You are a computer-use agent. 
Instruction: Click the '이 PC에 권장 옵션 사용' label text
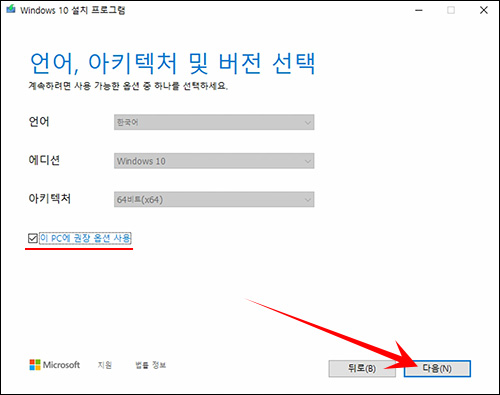pyautogui.click(x=85, y=238)
